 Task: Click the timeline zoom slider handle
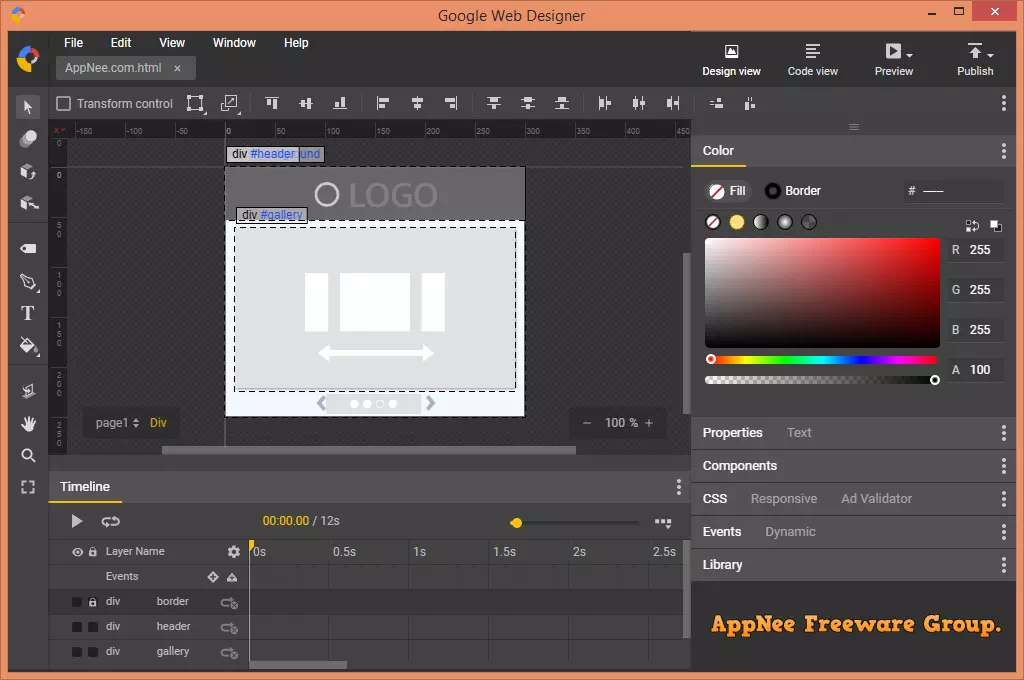coord(516,523)
